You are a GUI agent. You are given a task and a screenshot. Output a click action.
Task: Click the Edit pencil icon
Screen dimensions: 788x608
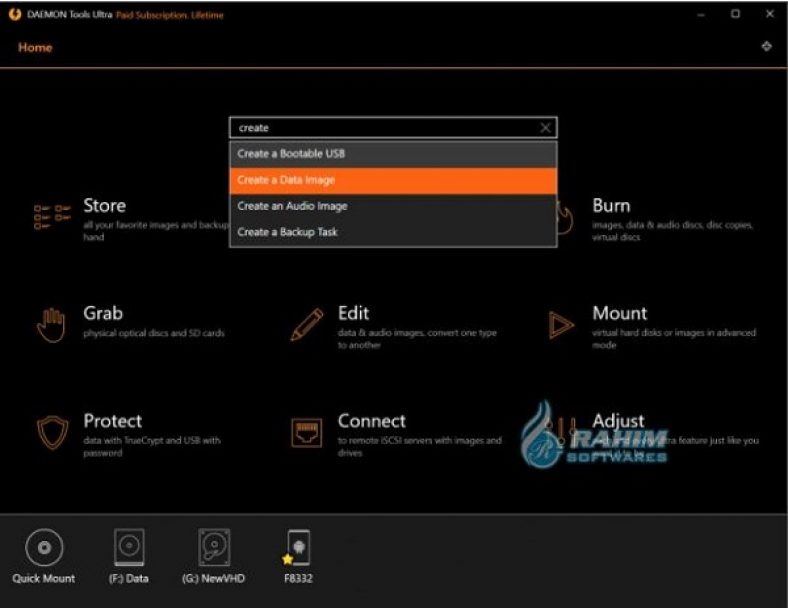[307, 325]
